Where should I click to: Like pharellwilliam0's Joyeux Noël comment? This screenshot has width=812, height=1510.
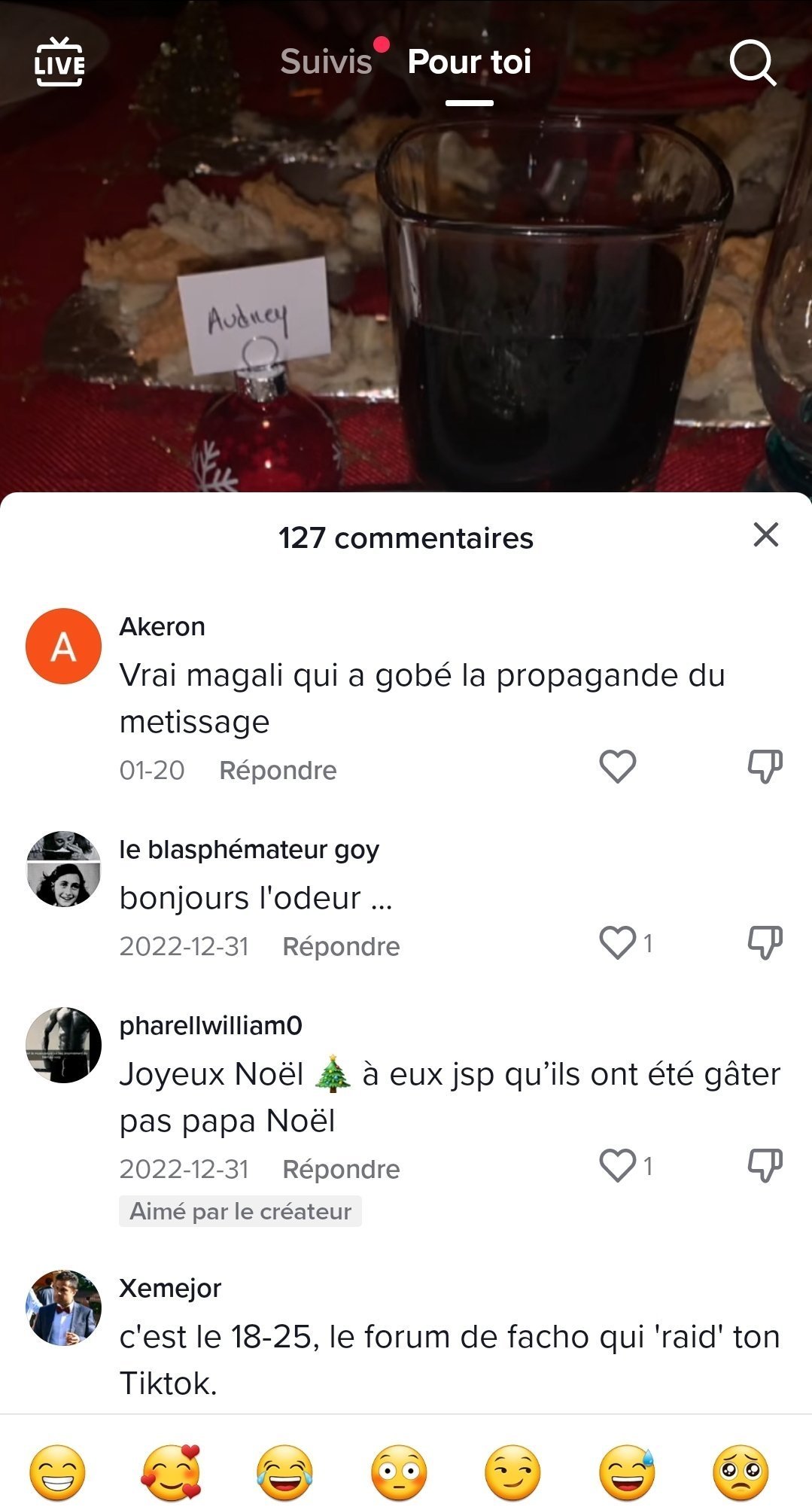coord(618,1165)
